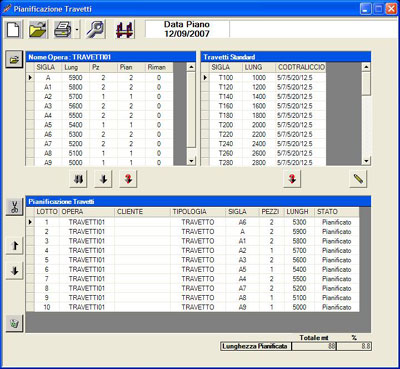
Task: Create a new plan with blank page icon
Action: tap(13, 30)
